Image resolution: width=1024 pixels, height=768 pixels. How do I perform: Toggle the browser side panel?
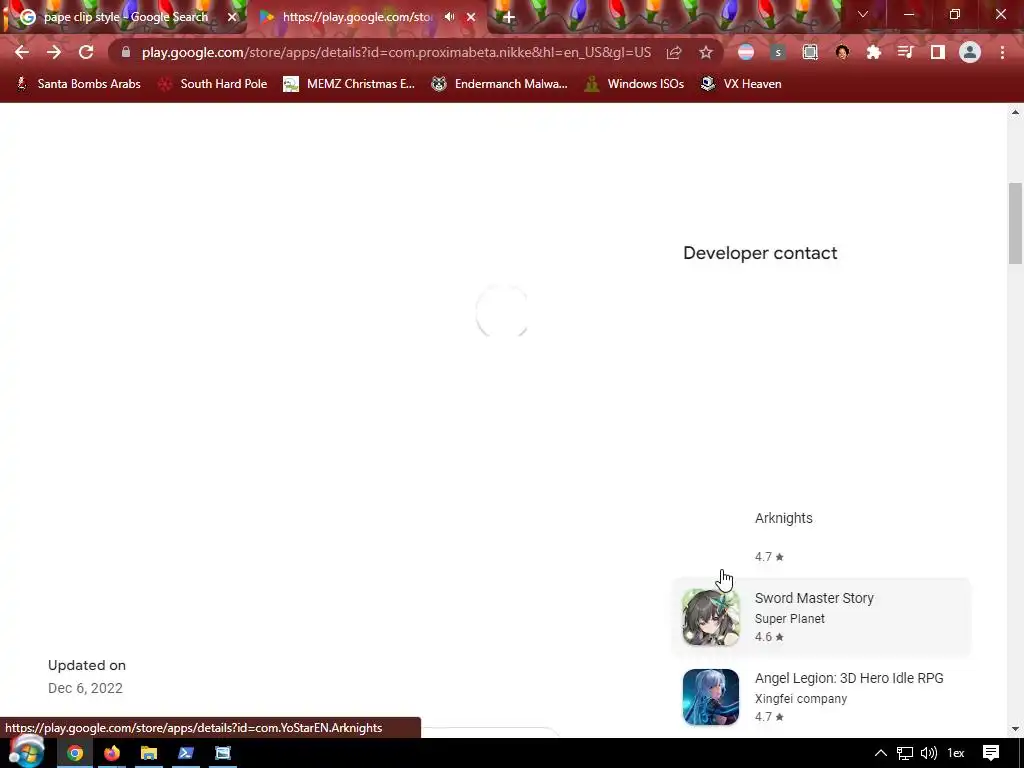pos(938,52)
